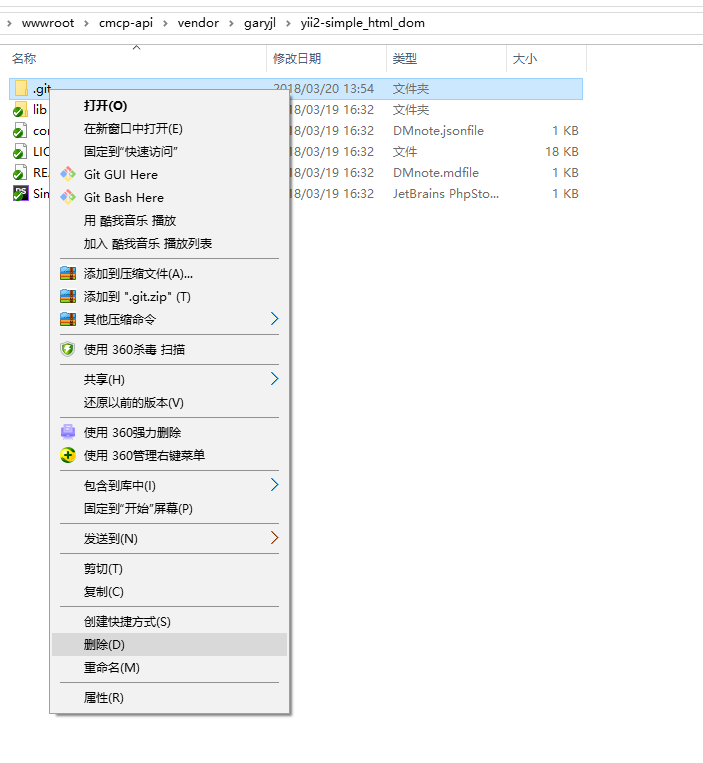
Task: Click the lib folder icon
Action: pyautogui.click(x=20, y=109)
